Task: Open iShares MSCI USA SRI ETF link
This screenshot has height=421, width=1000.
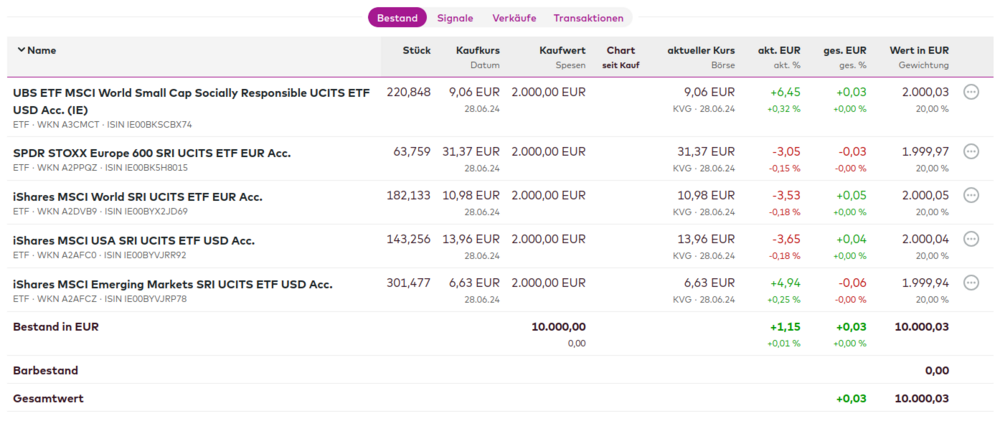Action: (133, 241)
